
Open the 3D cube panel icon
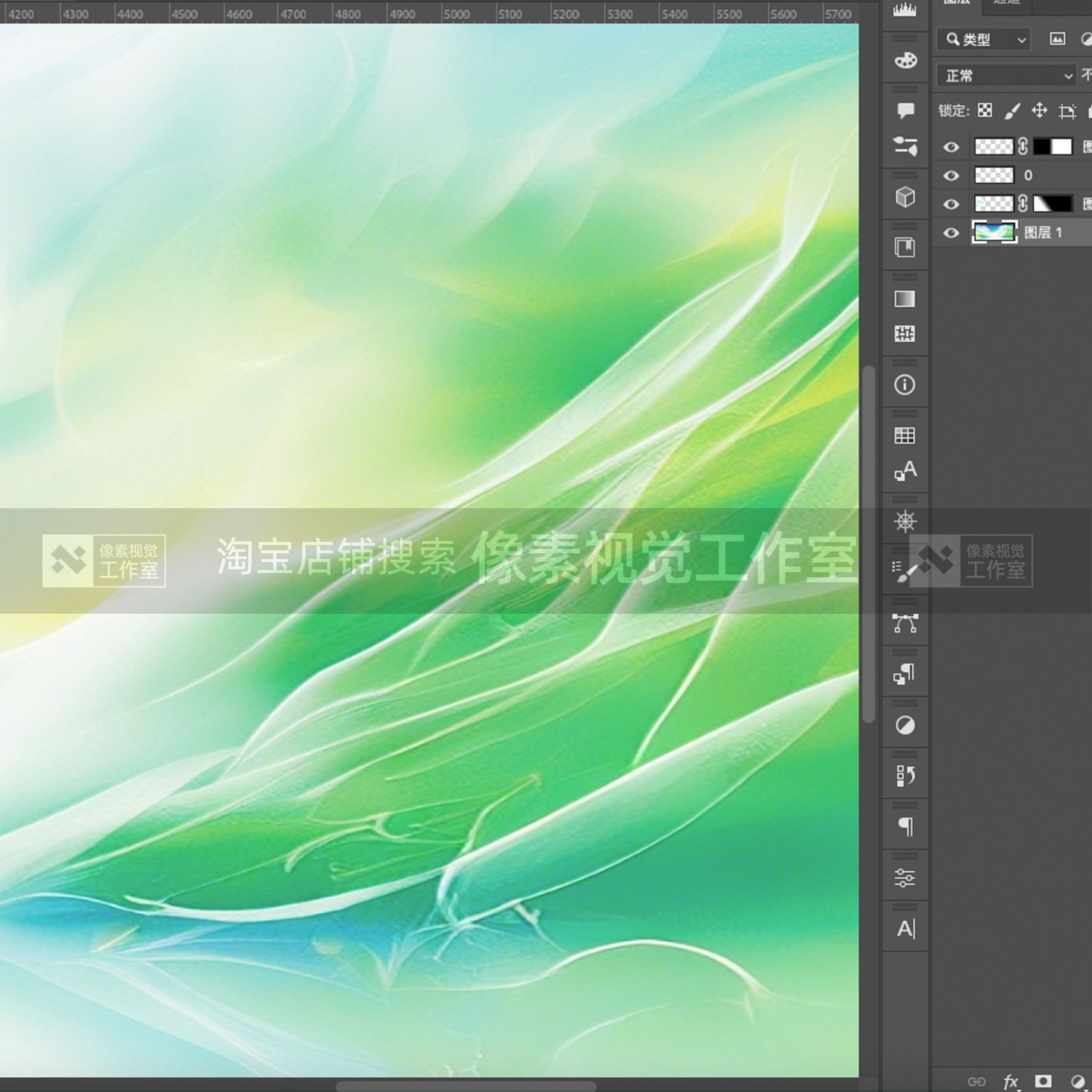905,197
